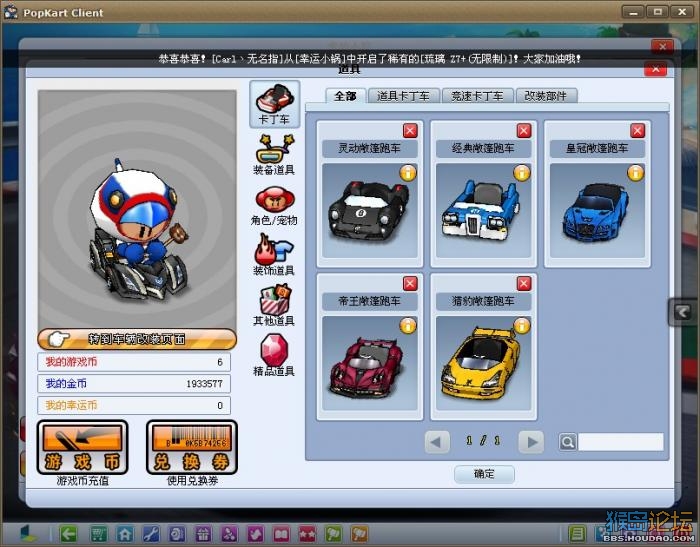Go to the previous item page
The height and width of the screenshot is (547, 700).
tap(437, 442)
